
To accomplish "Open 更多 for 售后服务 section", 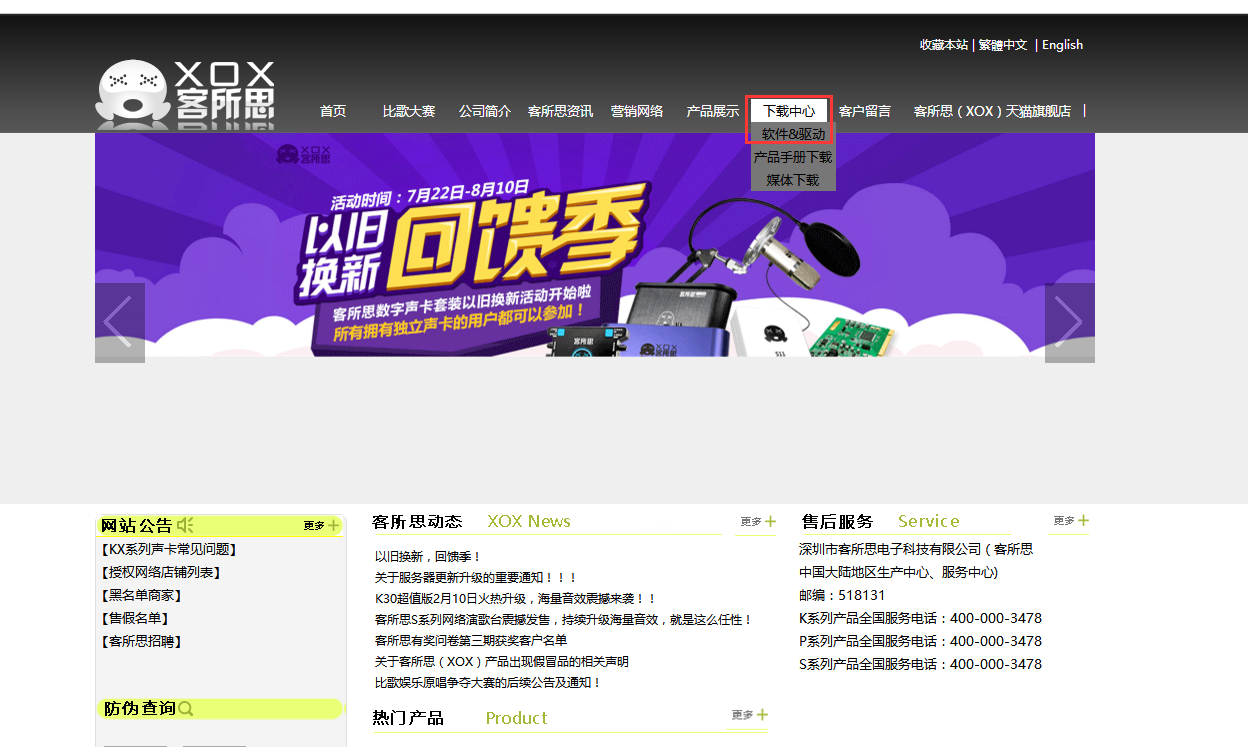I will click(1070, 520).
